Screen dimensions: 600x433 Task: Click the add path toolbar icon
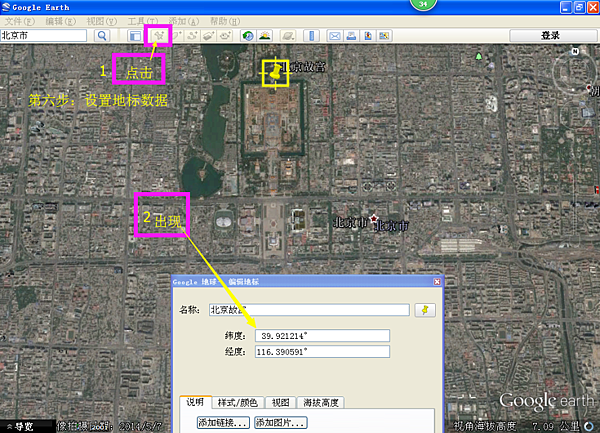coord(192,36)
